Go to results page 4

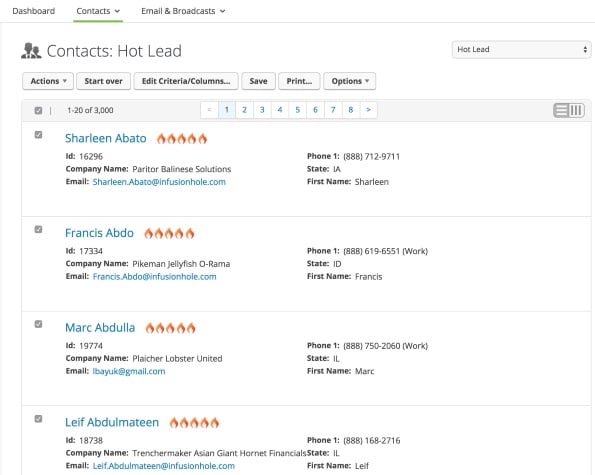(x=280, y=110)
